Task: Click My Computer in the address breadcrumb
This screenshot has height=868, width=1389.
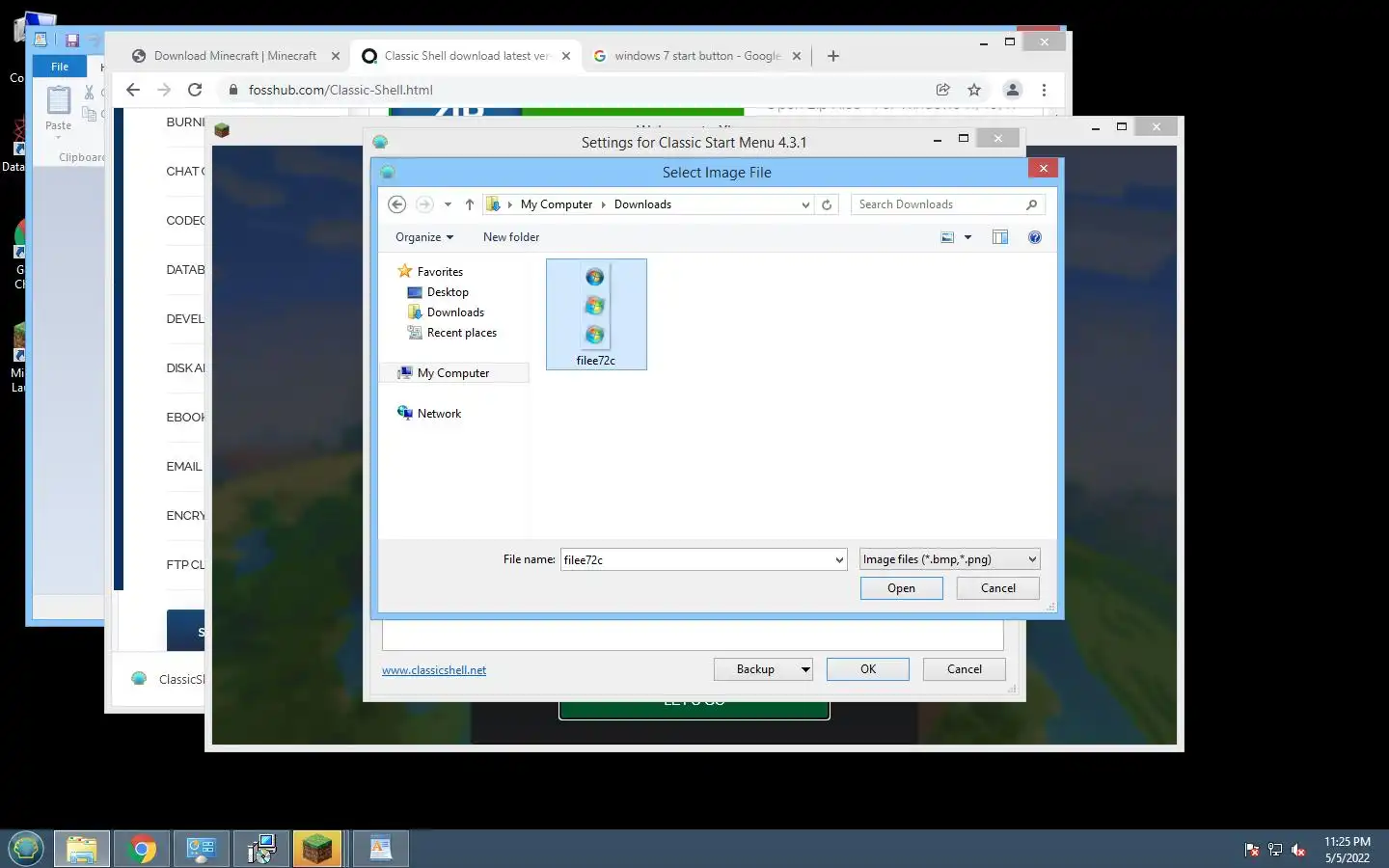Action: click(x=557, y=204)
